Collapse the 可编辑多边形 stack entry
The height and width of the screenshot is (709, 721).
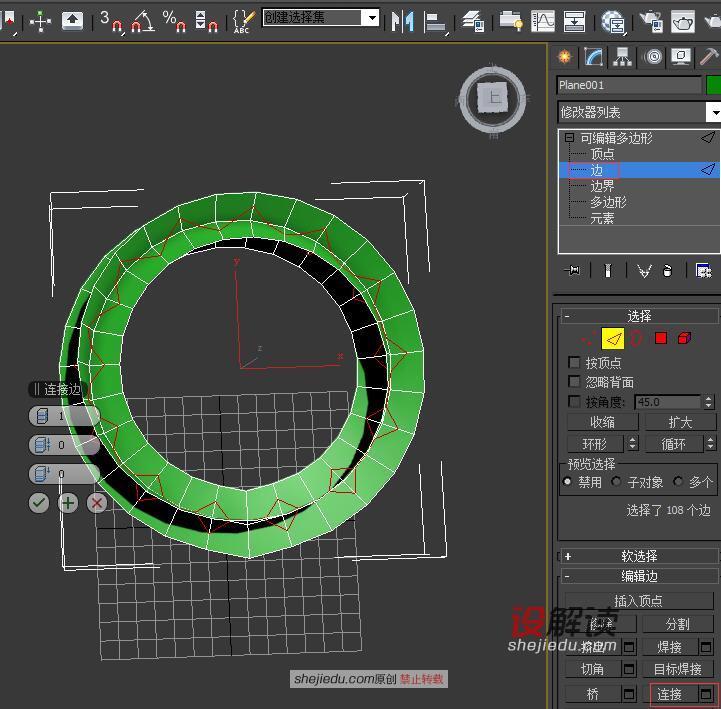pos(570,137)
